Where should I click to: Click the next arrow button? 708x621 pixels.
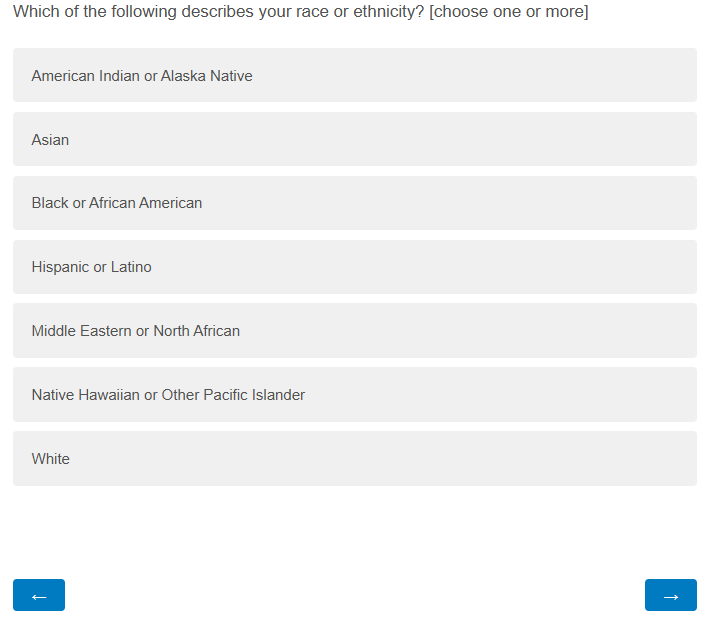coord(670,595)
